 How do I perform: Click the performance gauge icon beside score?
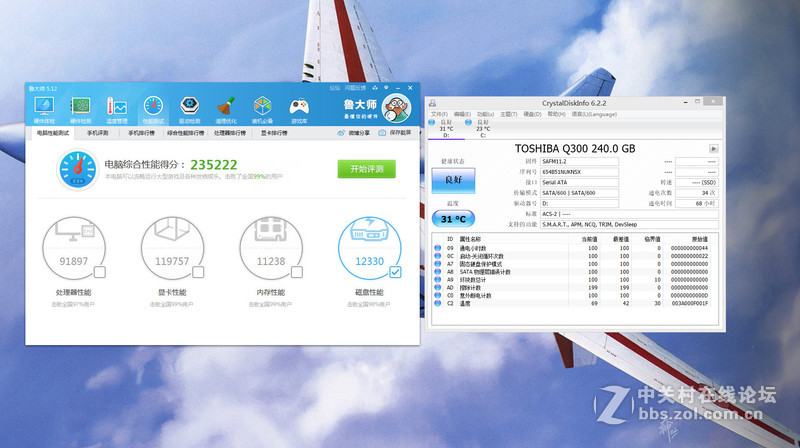[78, 169]
